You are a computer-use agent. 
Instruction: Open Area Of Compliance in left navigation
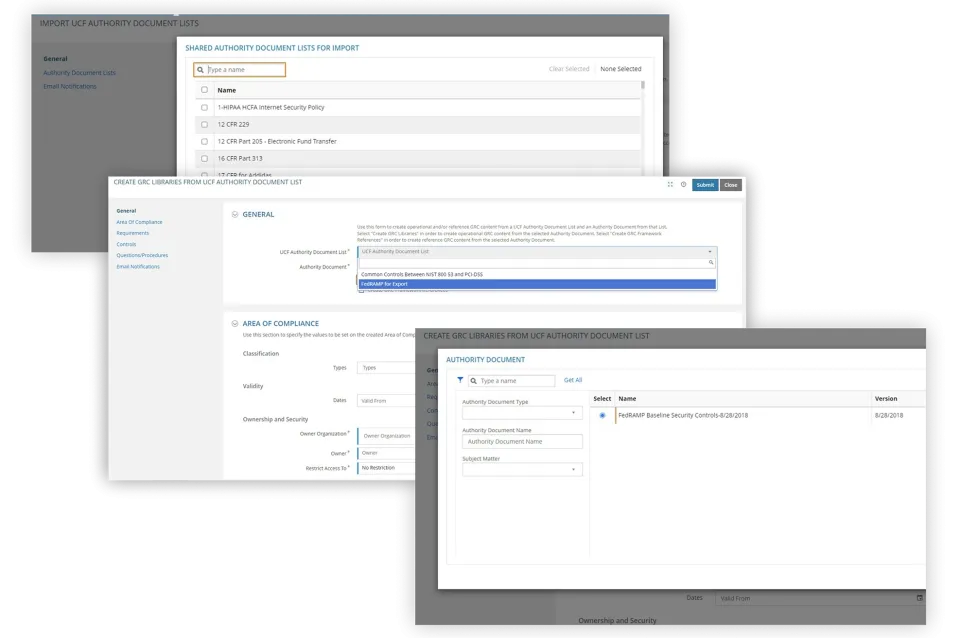[x=139, y=222]
